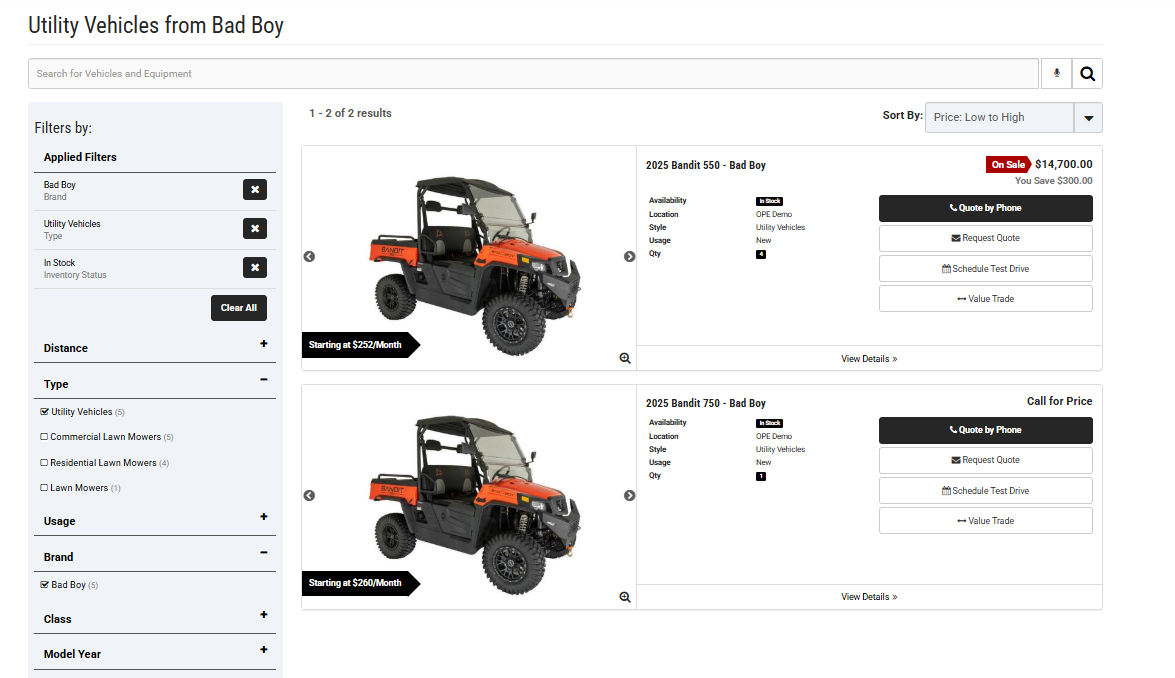This screenshot has width=1175, height=678.
Task: Show next image of Bandit 750
Action: pyautogui.click(x=629, y=495)
